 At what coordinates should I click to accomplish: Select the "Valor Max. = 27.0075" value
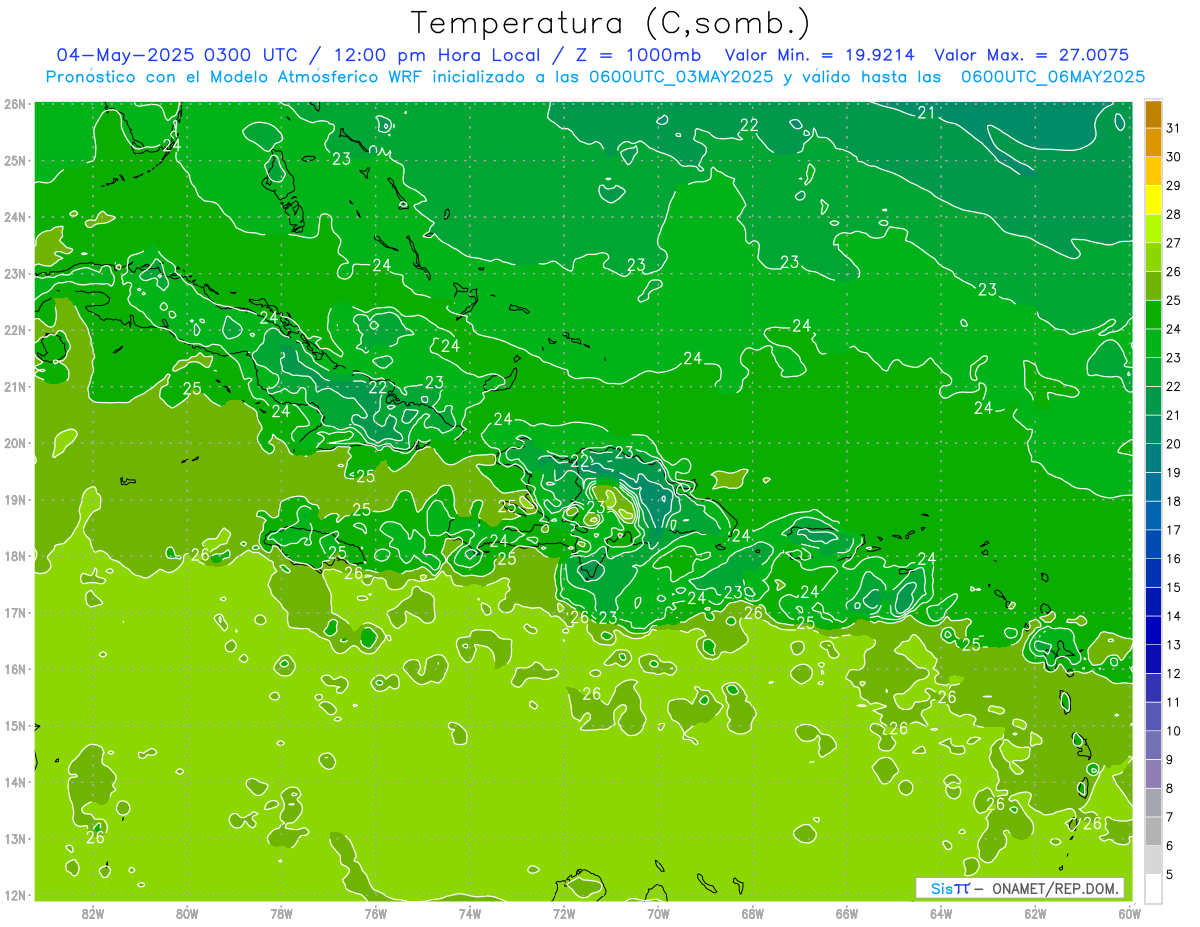click(x=1032, y=55)
